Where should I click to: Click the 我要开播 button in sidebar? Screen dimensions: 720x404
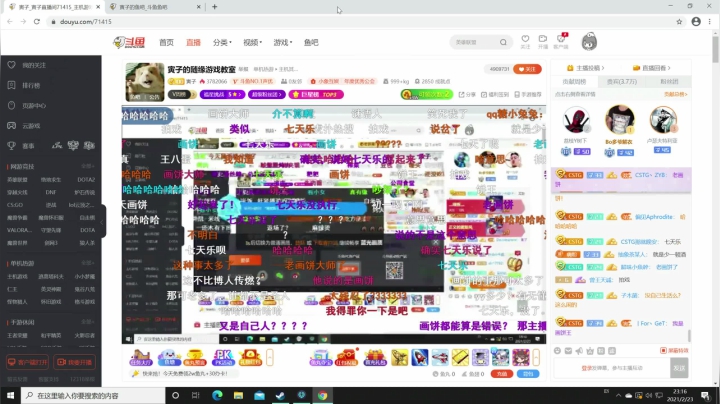click(74, 362)
